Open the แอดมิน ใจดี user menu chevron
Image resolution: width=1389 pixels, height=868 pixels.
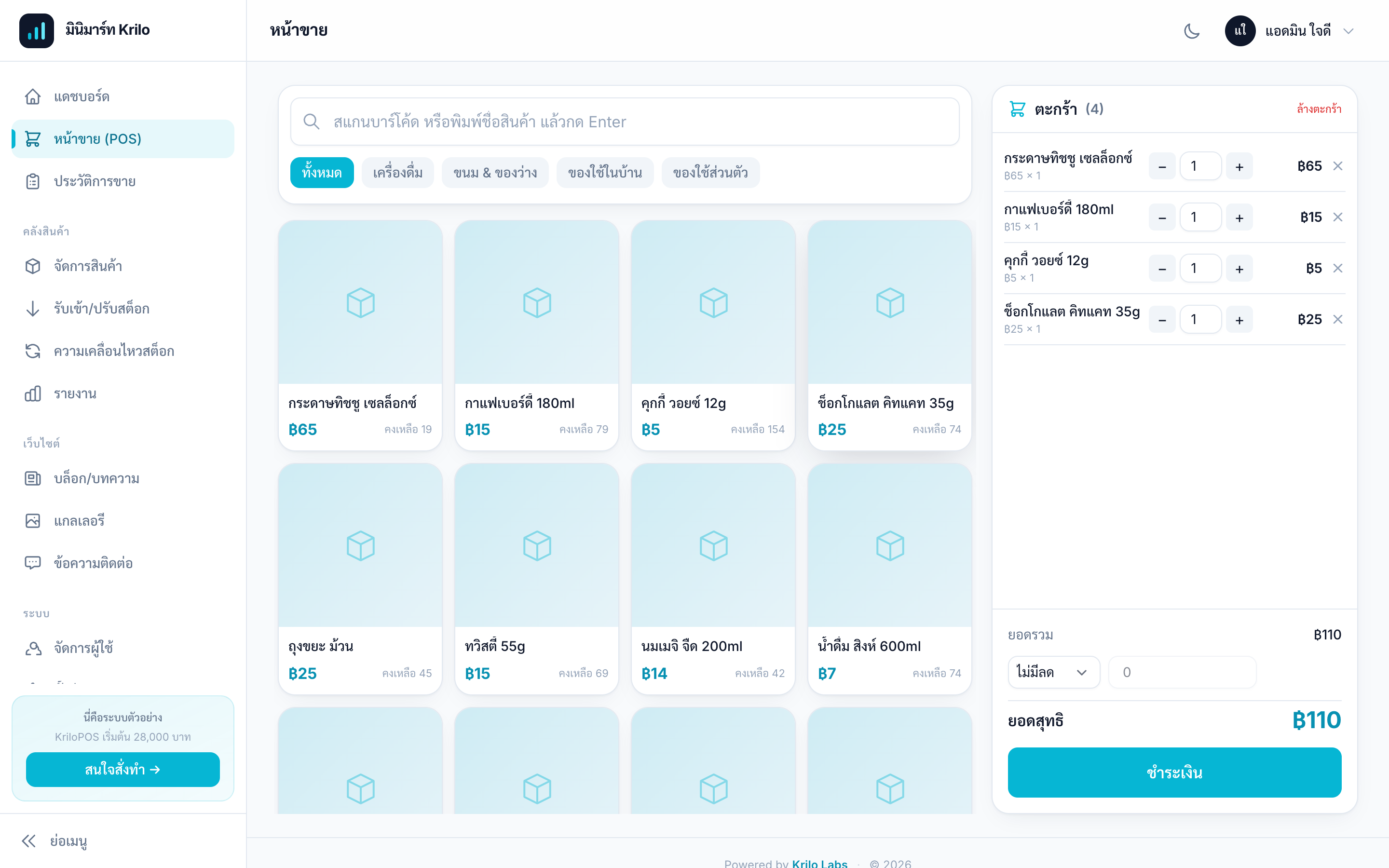tap(1349, 31)
